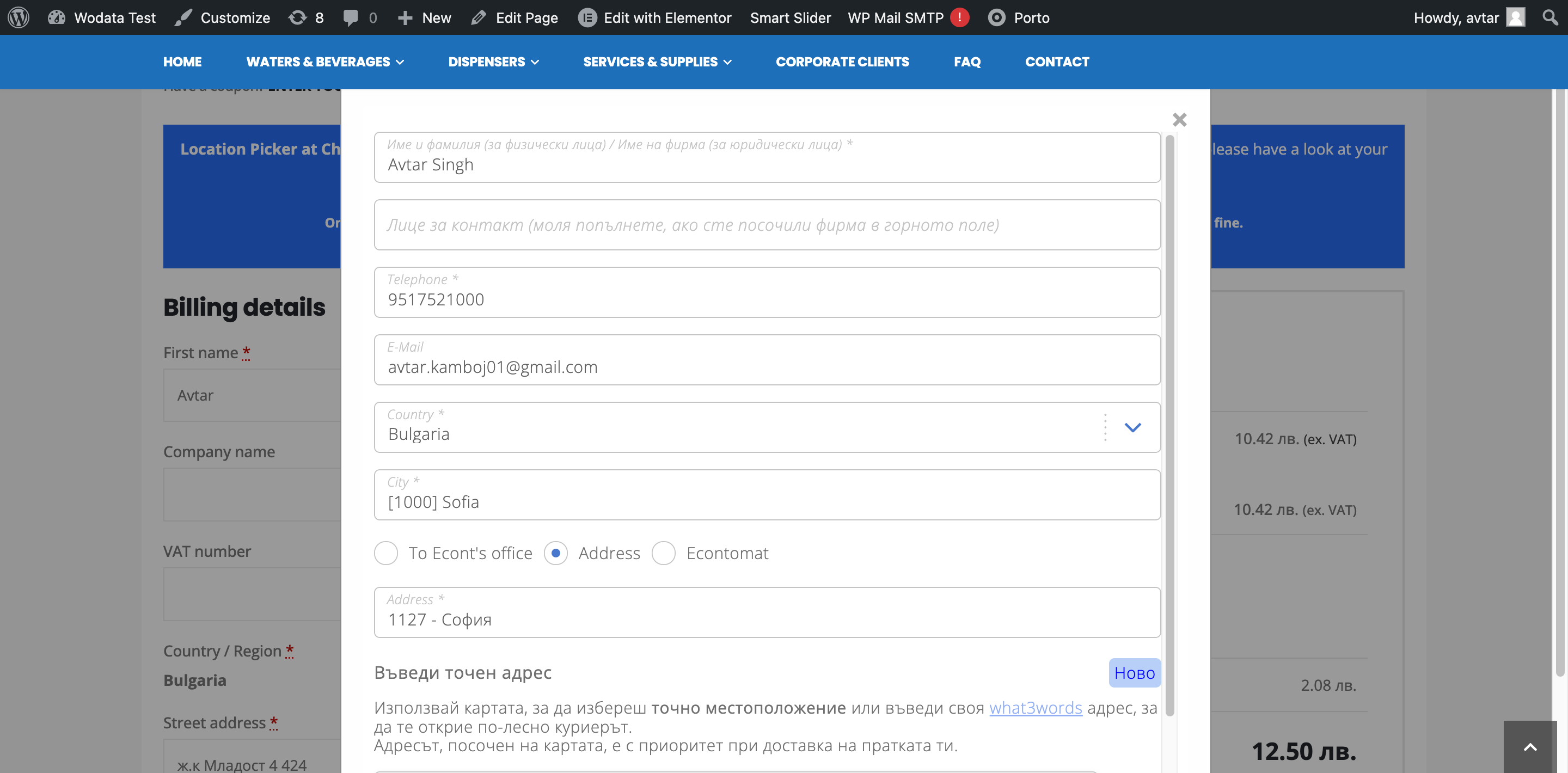Click the VAT number input field
Viewport: 1568px width, 773px height.
point(252,594)
